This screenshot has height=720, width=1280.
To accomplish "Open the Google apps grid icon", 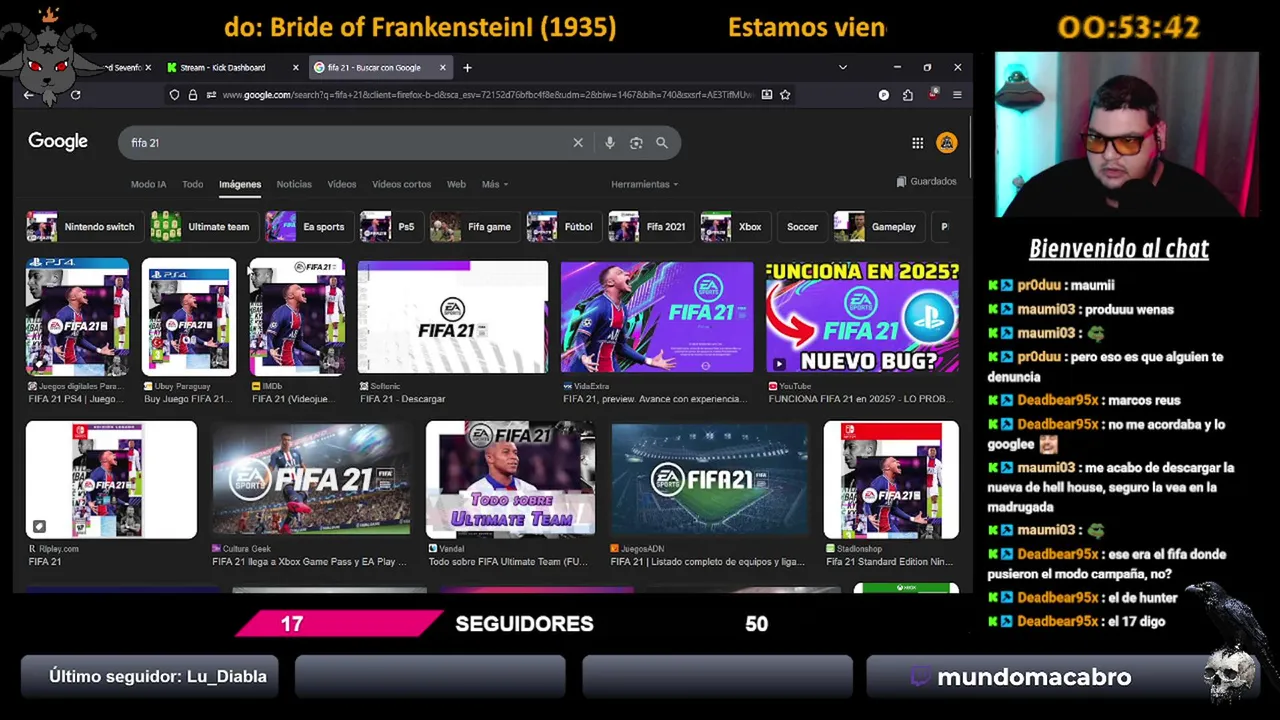I will pos(917,143).
